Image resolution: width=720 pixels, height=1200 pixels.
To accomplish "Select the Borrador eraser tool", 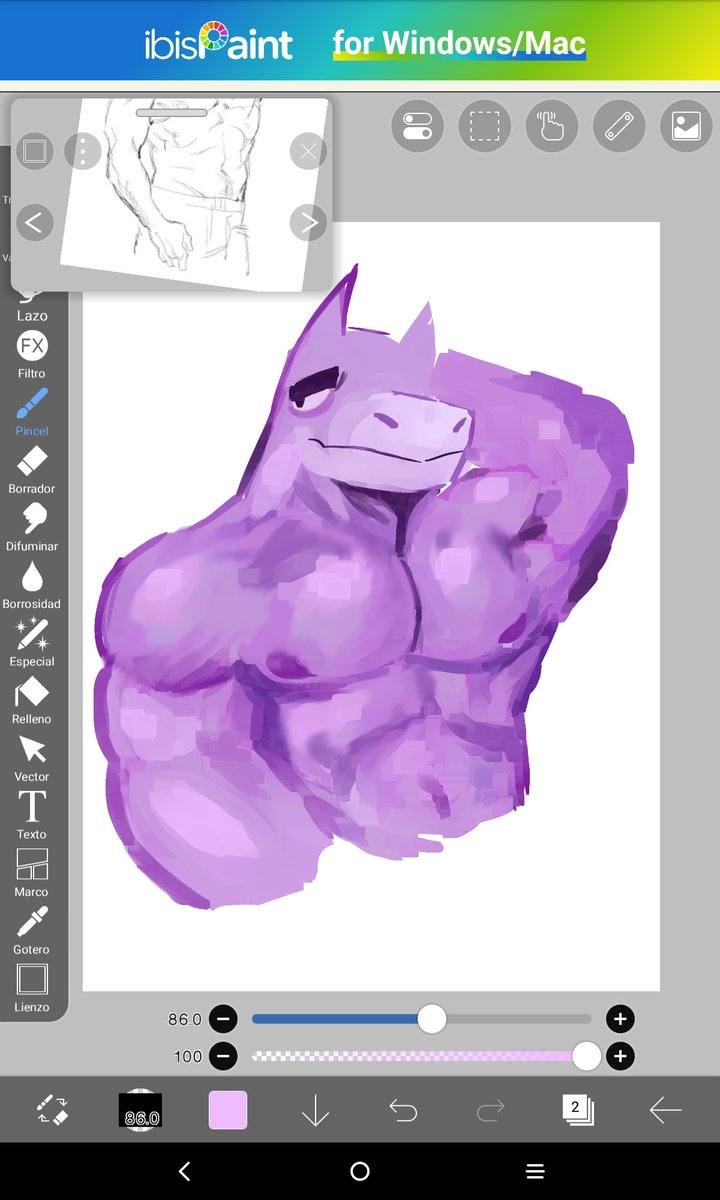I will click(x=32, y=470).
